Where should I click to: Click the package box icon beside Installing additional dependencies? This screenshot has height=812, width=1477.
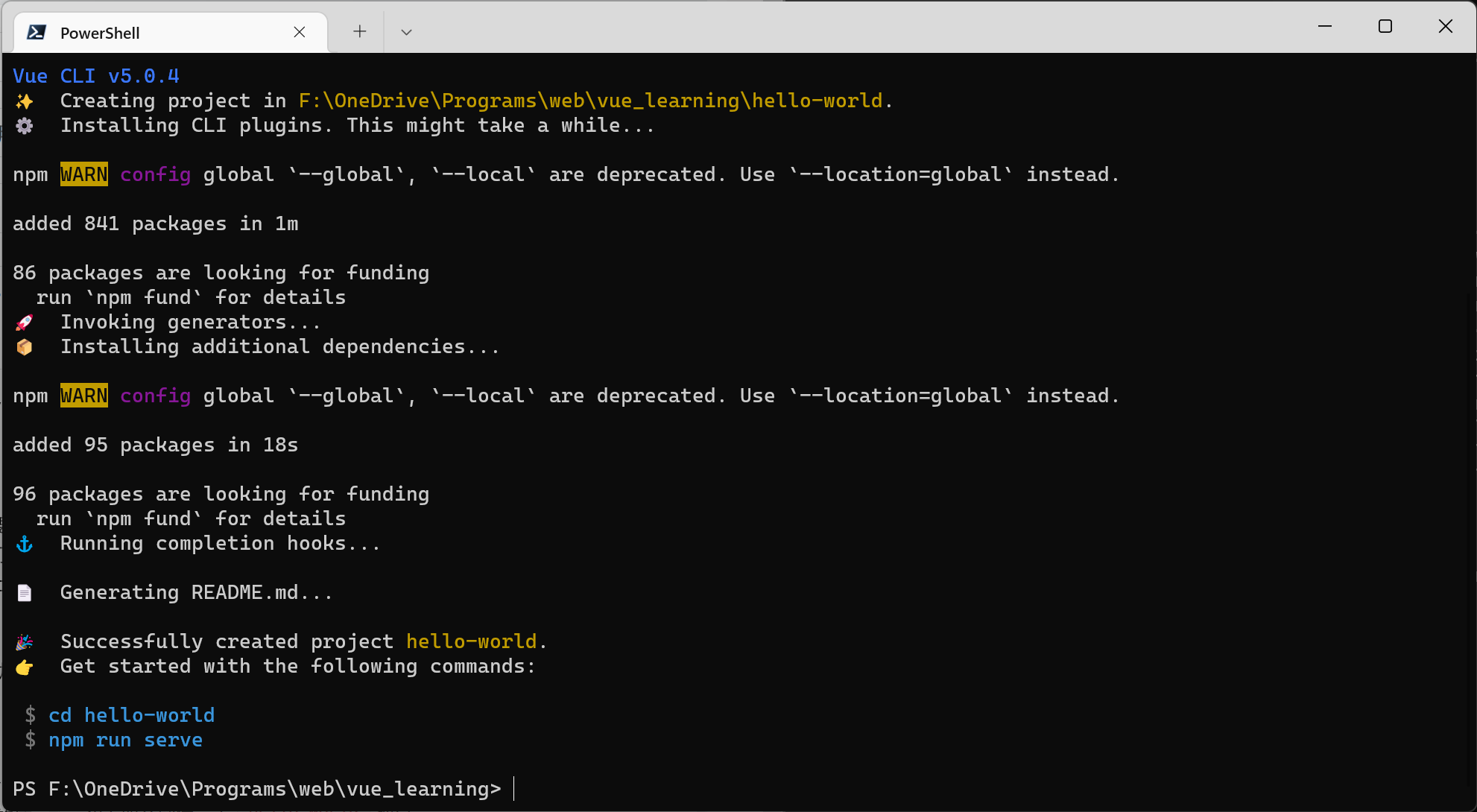tap(25, 347)
